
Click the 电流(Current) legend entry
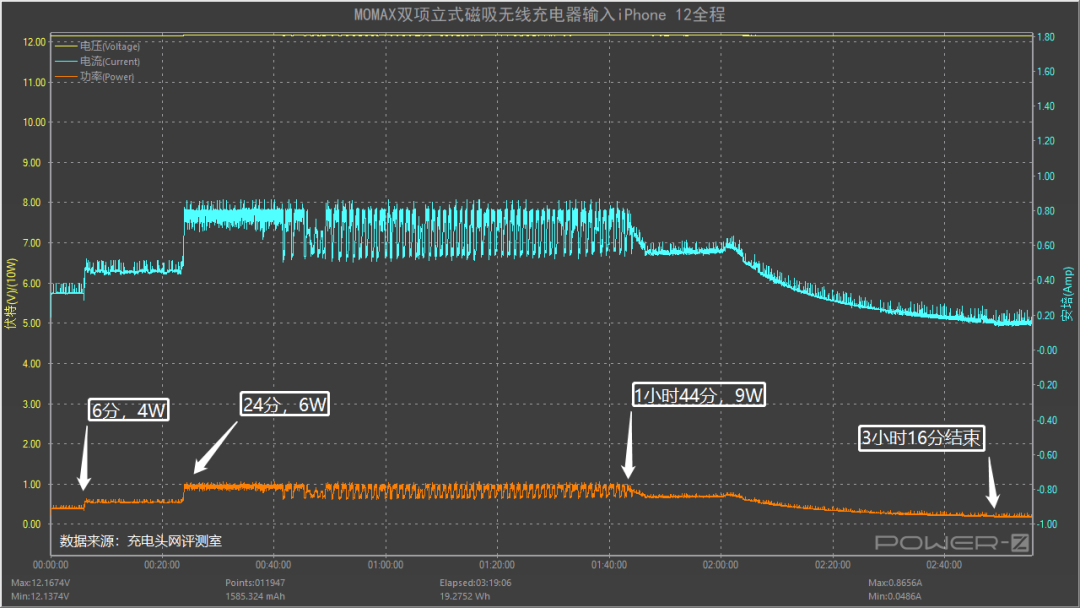tap(97, 61)
